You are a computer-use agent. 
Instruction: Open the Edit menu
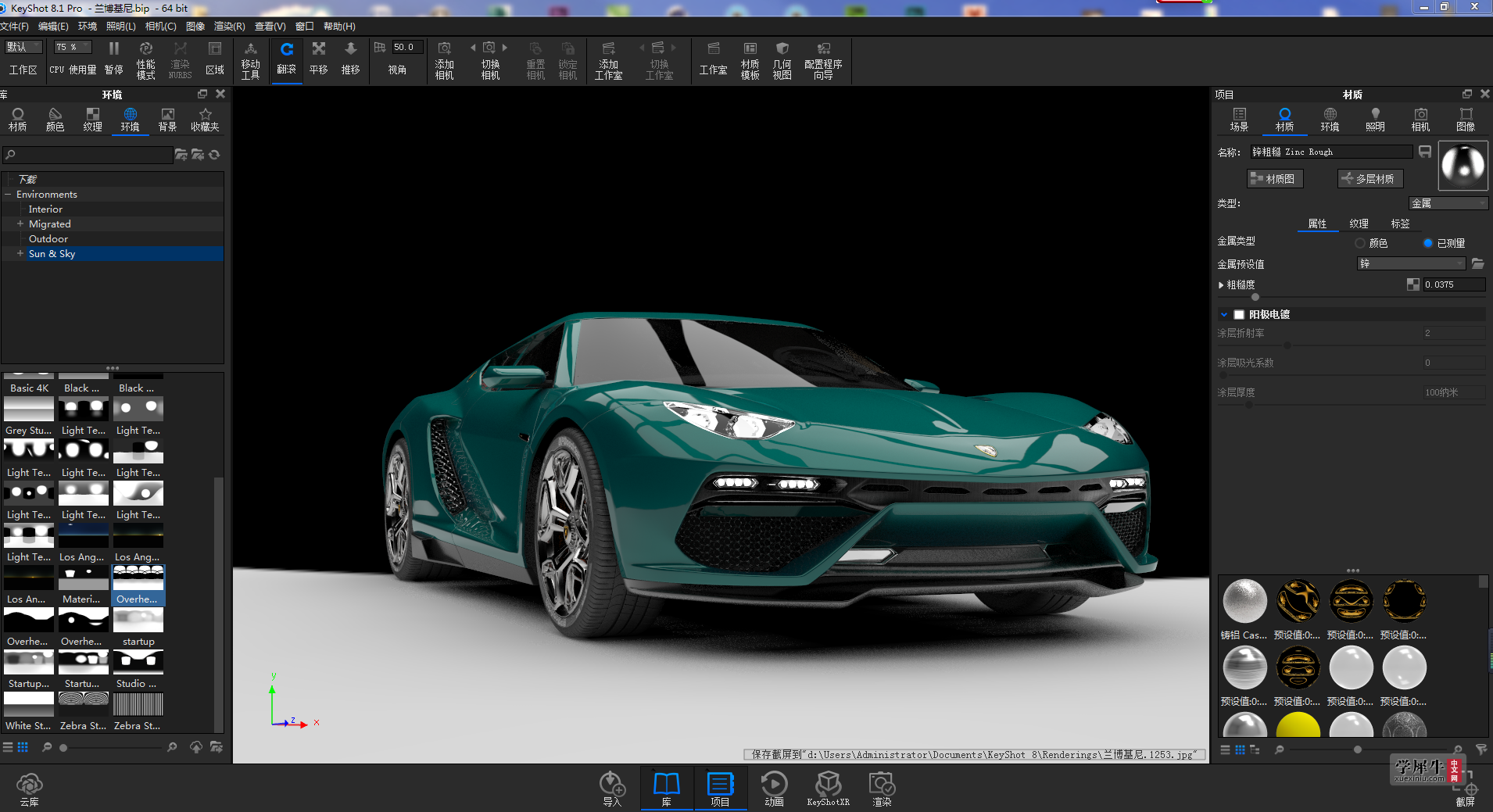click(53, 27)
